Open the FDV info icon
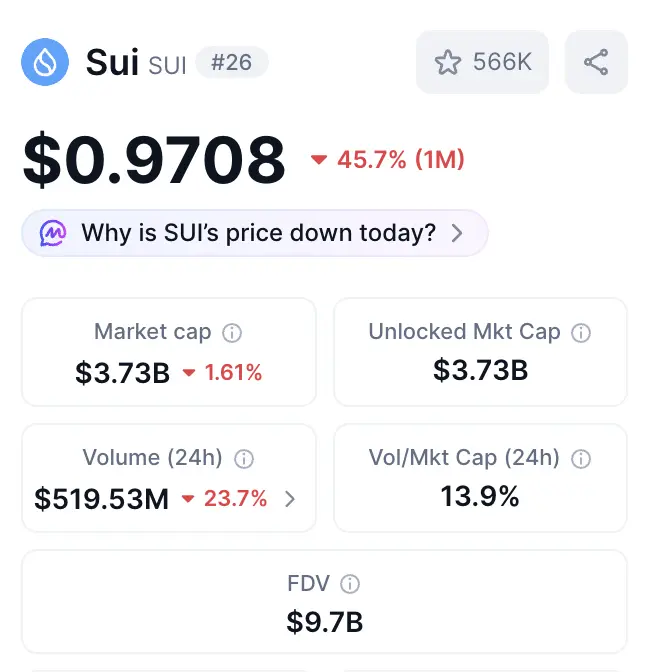 (350, 584)
